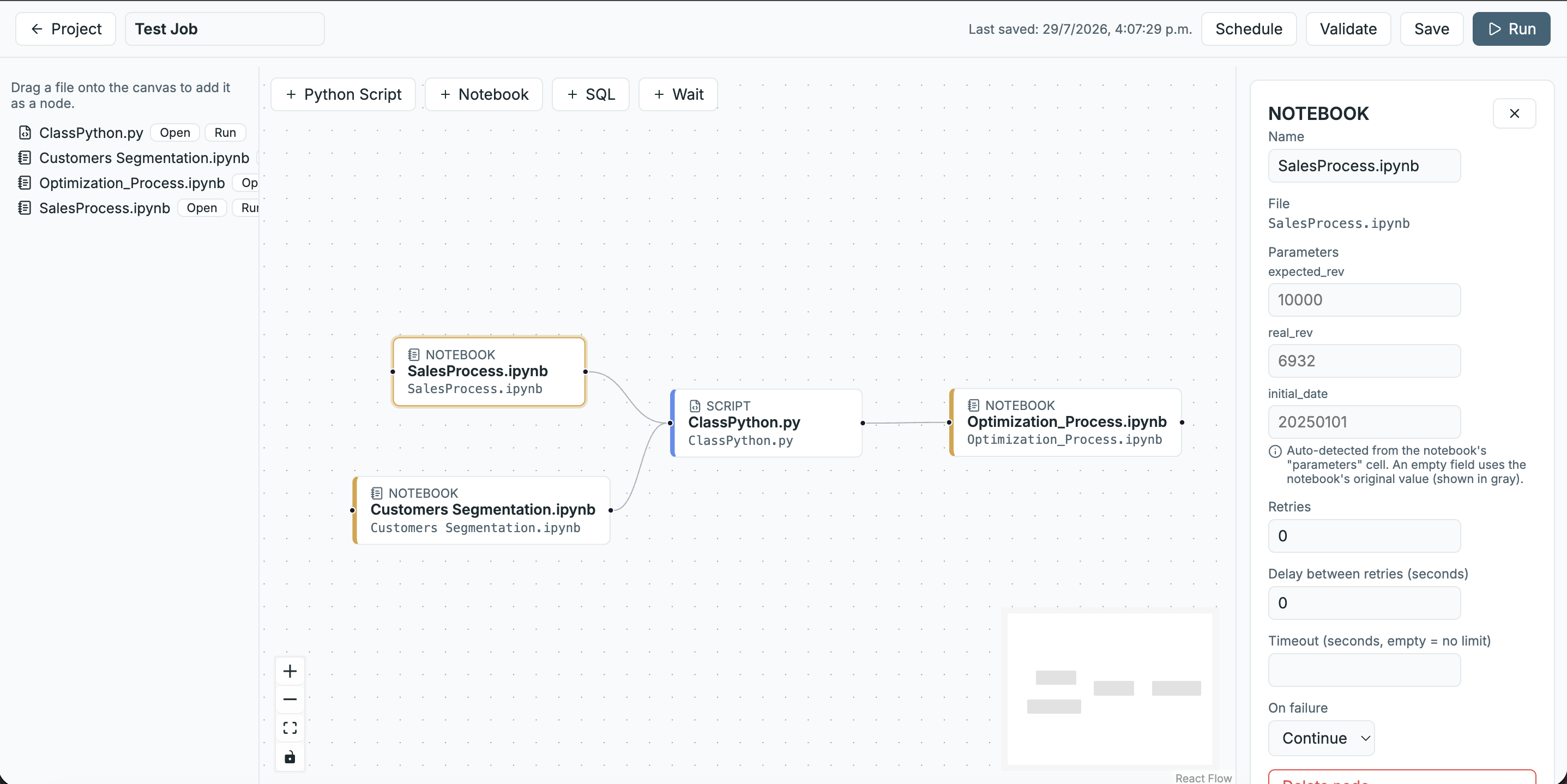Click Customers Segmentation.ipynb notebook icon in sidebar
Viewport: 1567px width, 784px height.
[x=25, y=158]
